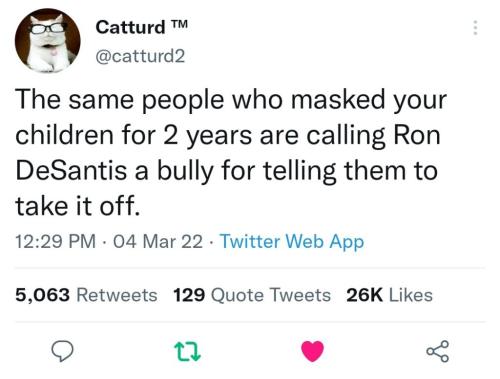Select the tweet body text about DeSantis
Image resolution: width=500 pixels, height=379 pixels.
pyautogui.click(x=231, y=153)
